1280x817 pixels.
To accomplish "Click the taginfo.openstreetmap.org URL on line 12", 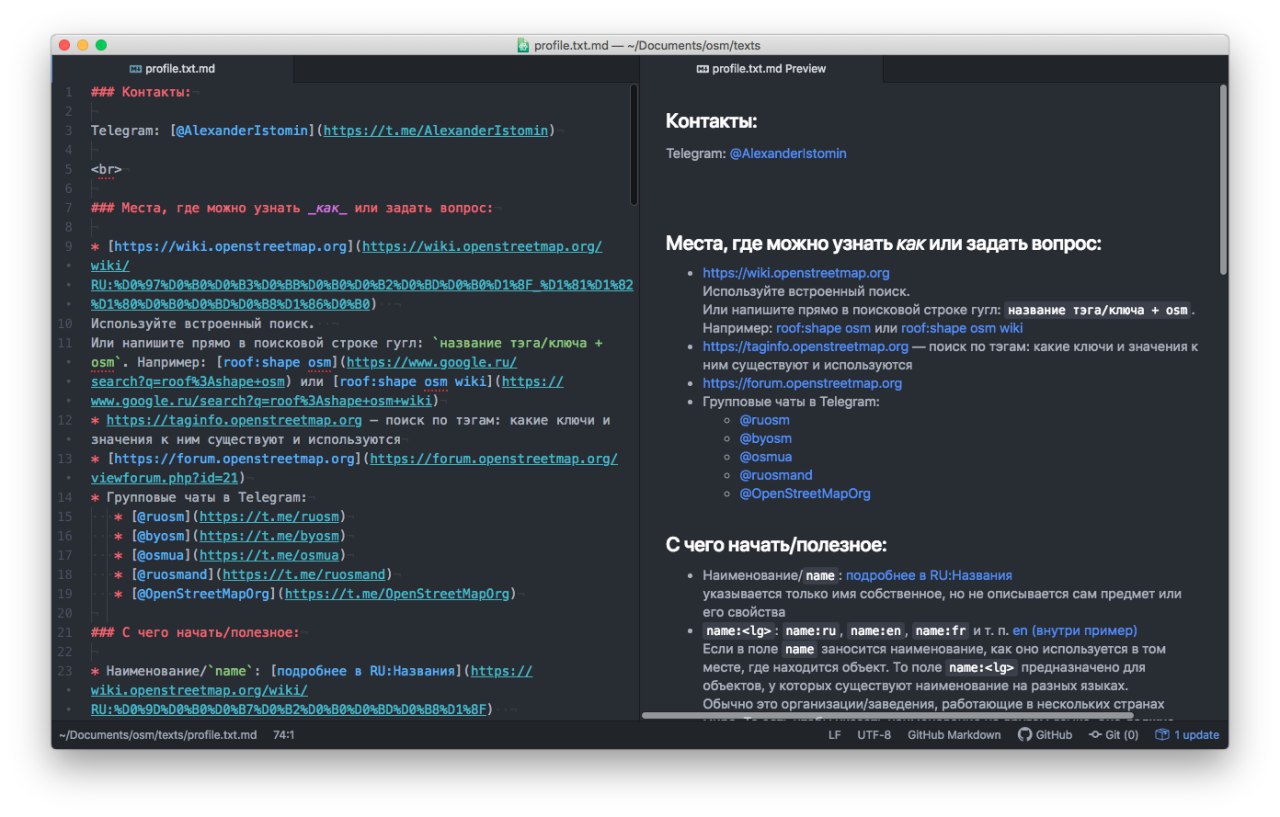I will pyautogui.click(x=234, y=420).
